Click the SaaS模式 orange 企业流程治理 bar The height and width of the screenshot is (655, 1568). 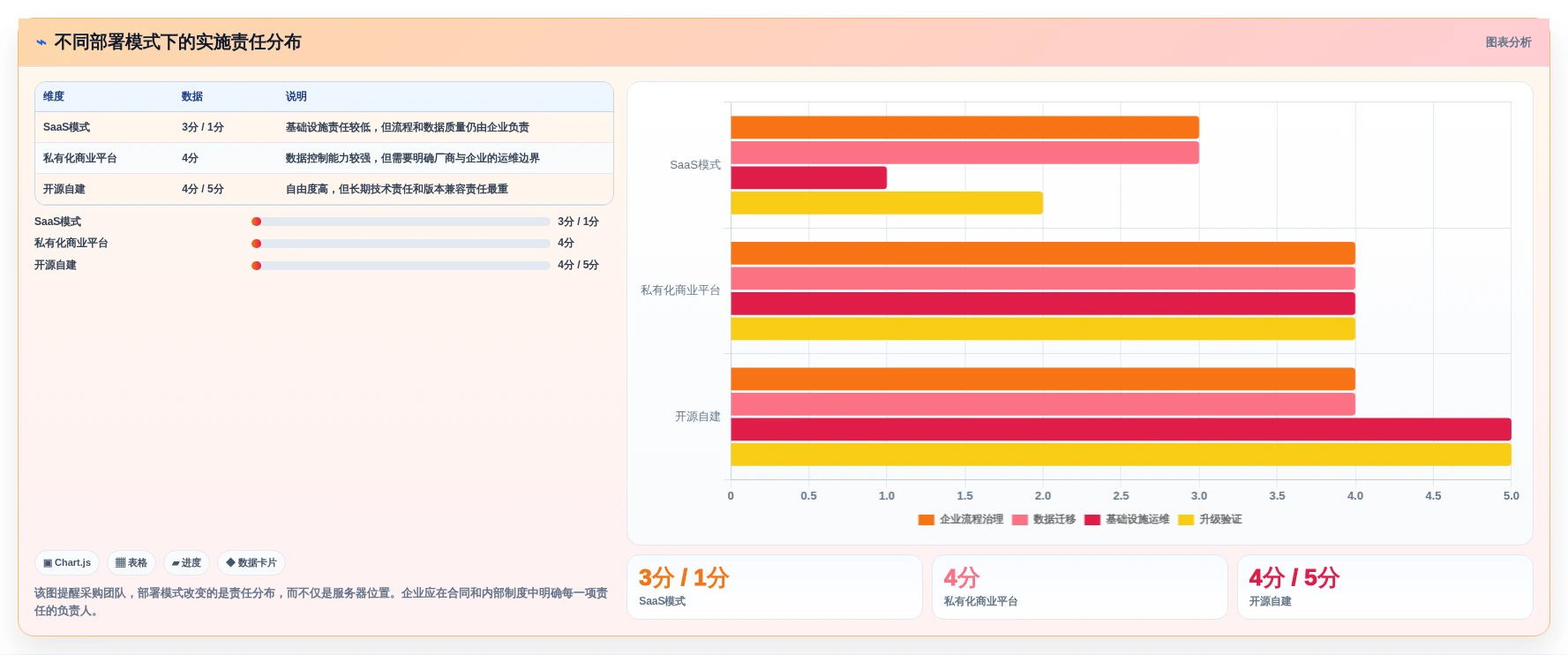[x=964, y=127]
